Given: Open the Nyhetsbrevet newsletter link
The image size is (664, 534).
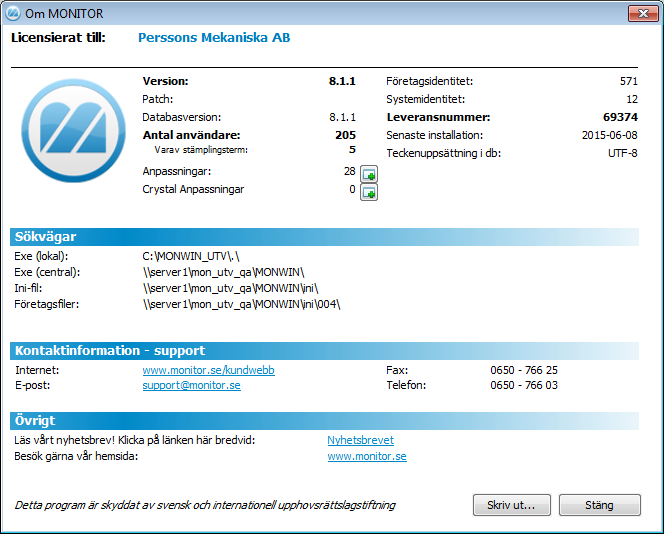Looking at the screenshot, I should 360,440.
